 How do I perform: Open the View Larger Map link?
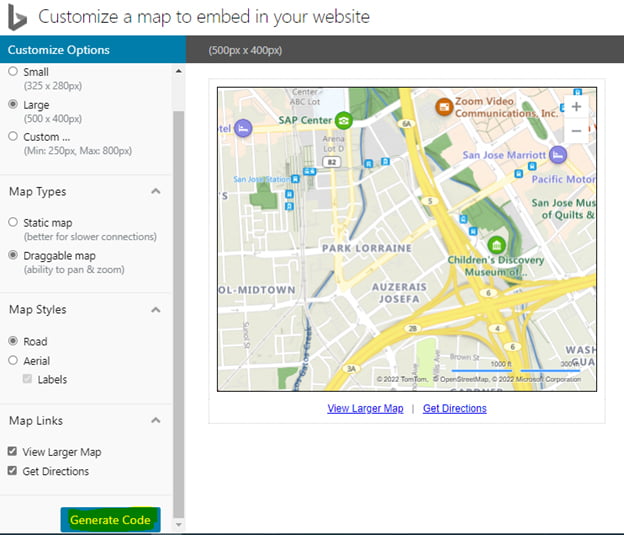click(365, 408)
